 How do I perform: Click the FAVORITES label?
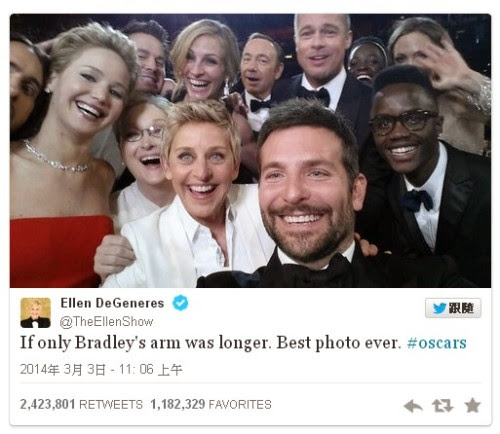click(x=240, y=405)
